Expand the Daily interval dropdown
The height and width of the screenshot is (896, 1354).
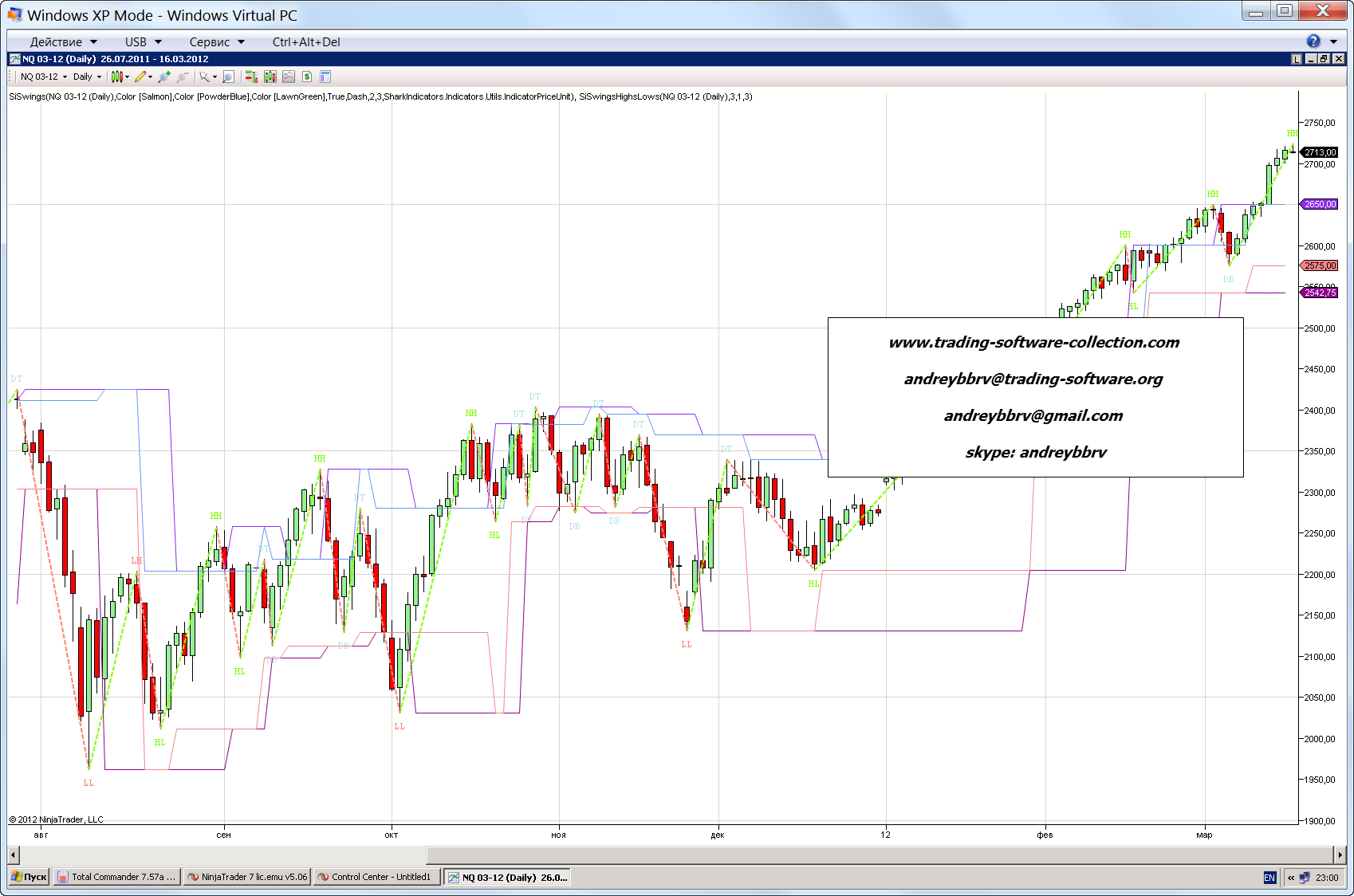(x=87, y=77)
